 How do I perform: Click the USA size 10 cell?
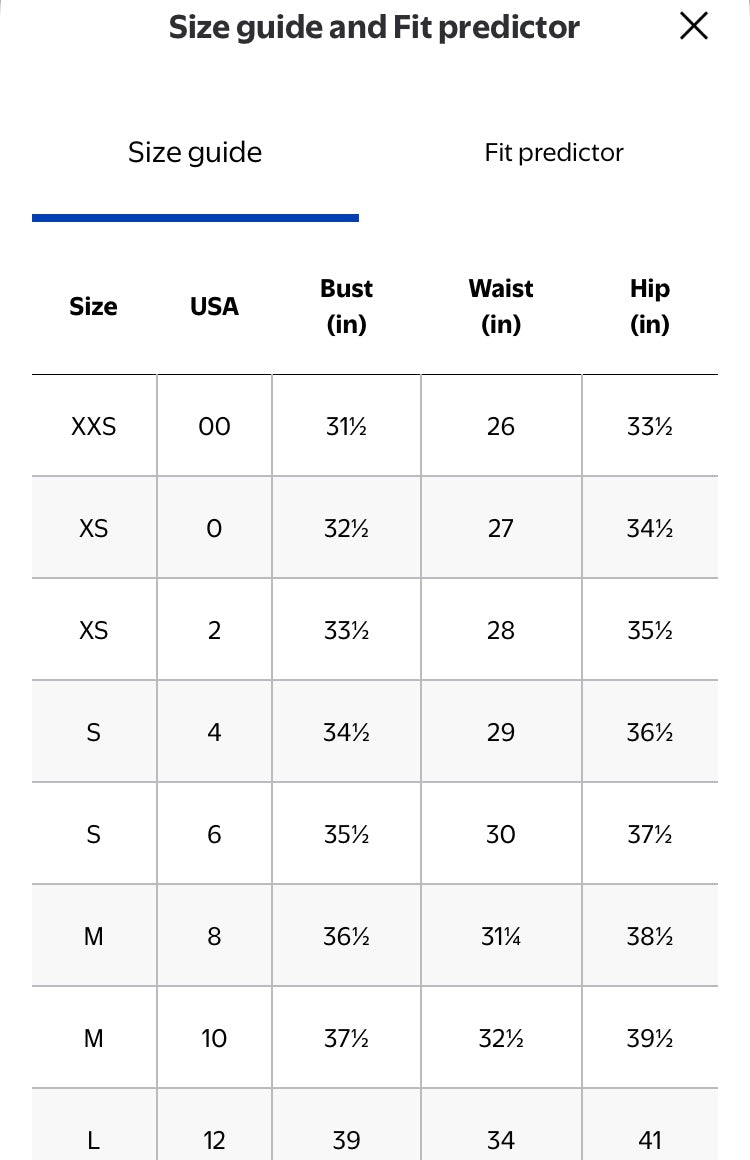pyautogui.click(x=214, y=1039)
